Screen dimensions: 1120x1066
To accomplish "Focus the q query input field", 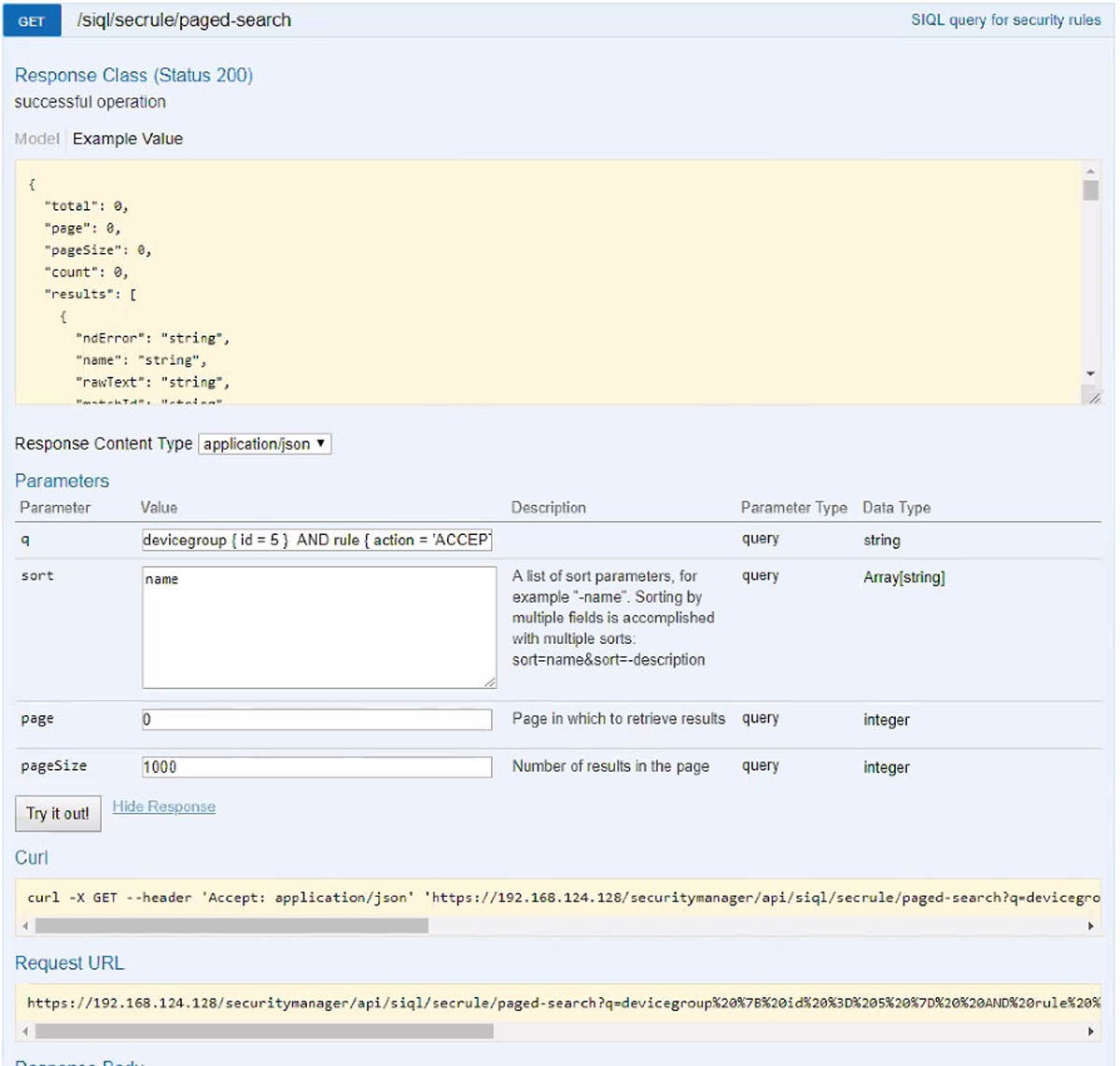I will click(x=316, y=540).
